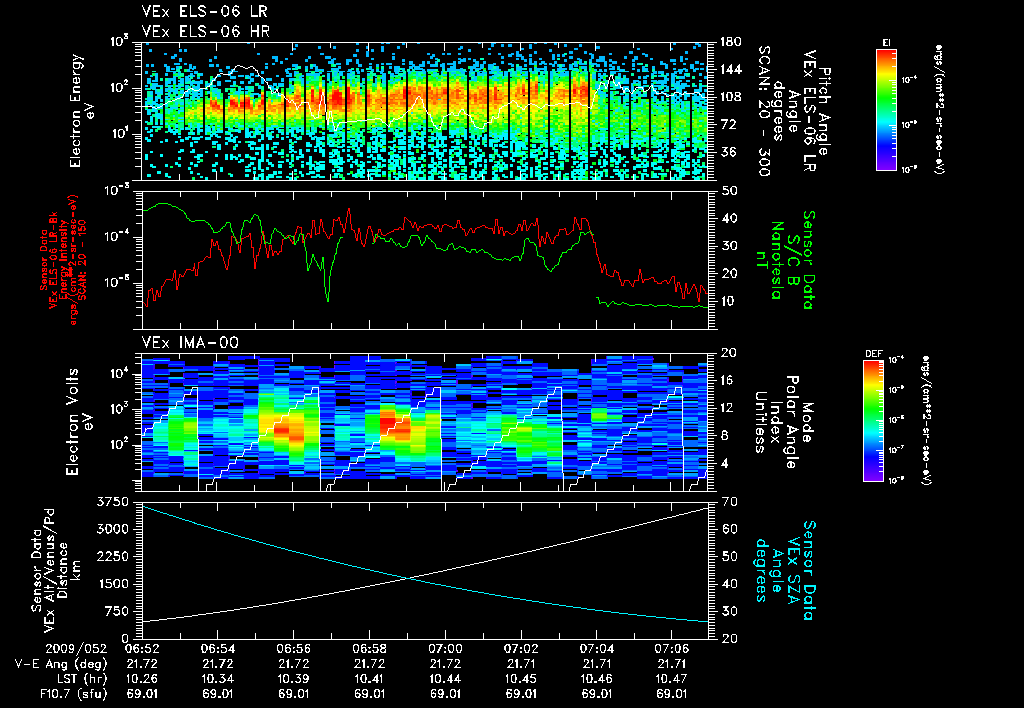Click the EI color scale bar
1024x708 pixels.
coord(886,109)
